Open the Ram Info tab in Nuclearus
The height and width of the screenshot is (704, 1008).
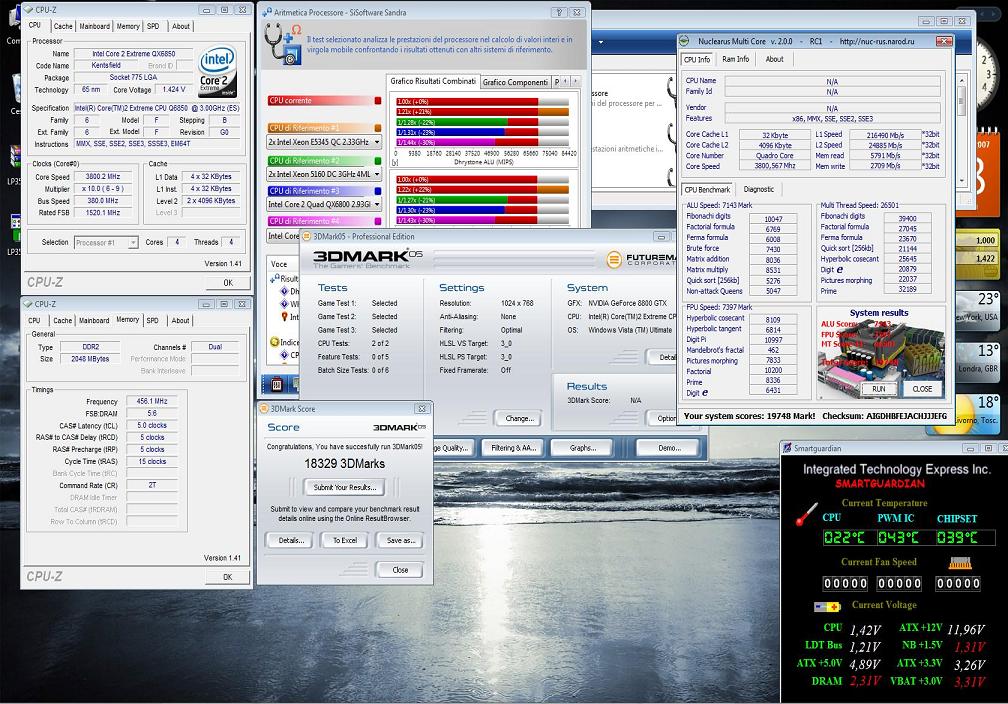(735, 59)
